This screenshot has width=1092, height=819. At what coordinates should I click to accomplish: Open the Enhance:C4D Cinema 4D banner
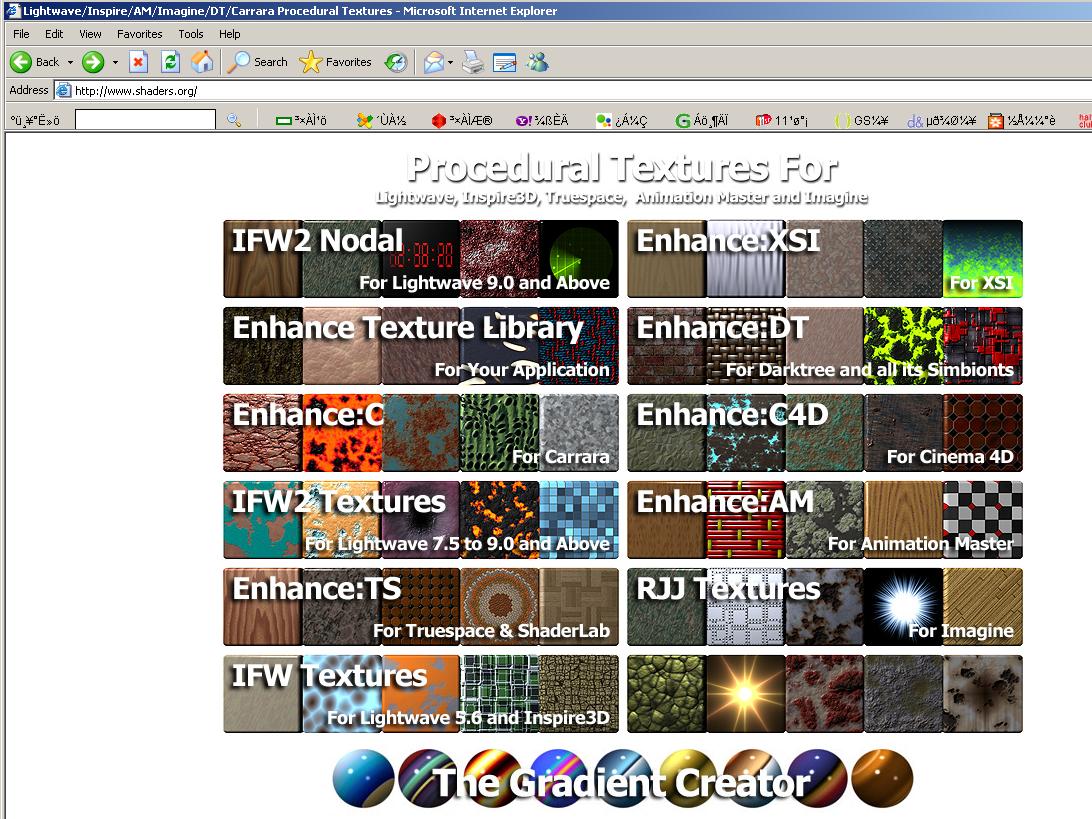point(825,433)
